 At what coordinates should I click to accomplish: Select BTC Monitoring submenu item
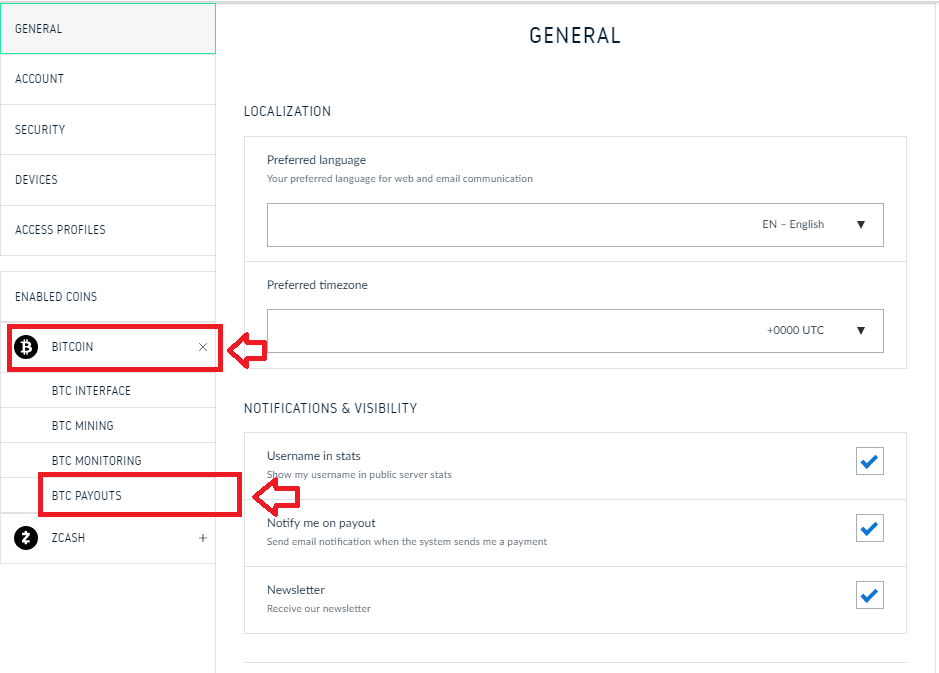click(x=97, y=461)
